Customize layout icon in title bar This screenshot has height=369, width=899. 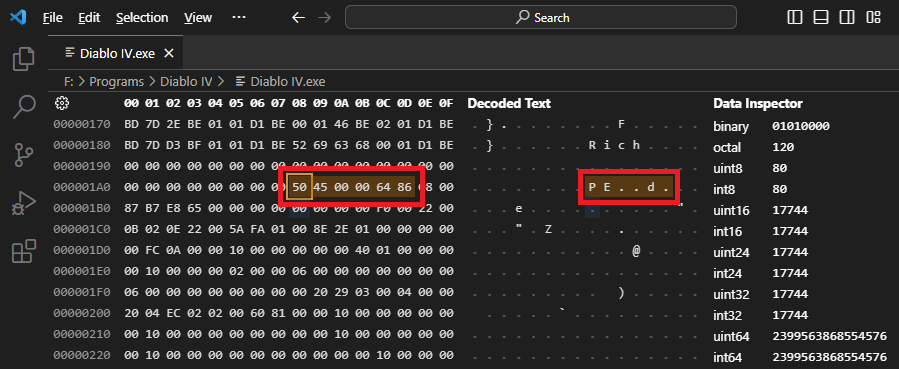pos(873,17)
